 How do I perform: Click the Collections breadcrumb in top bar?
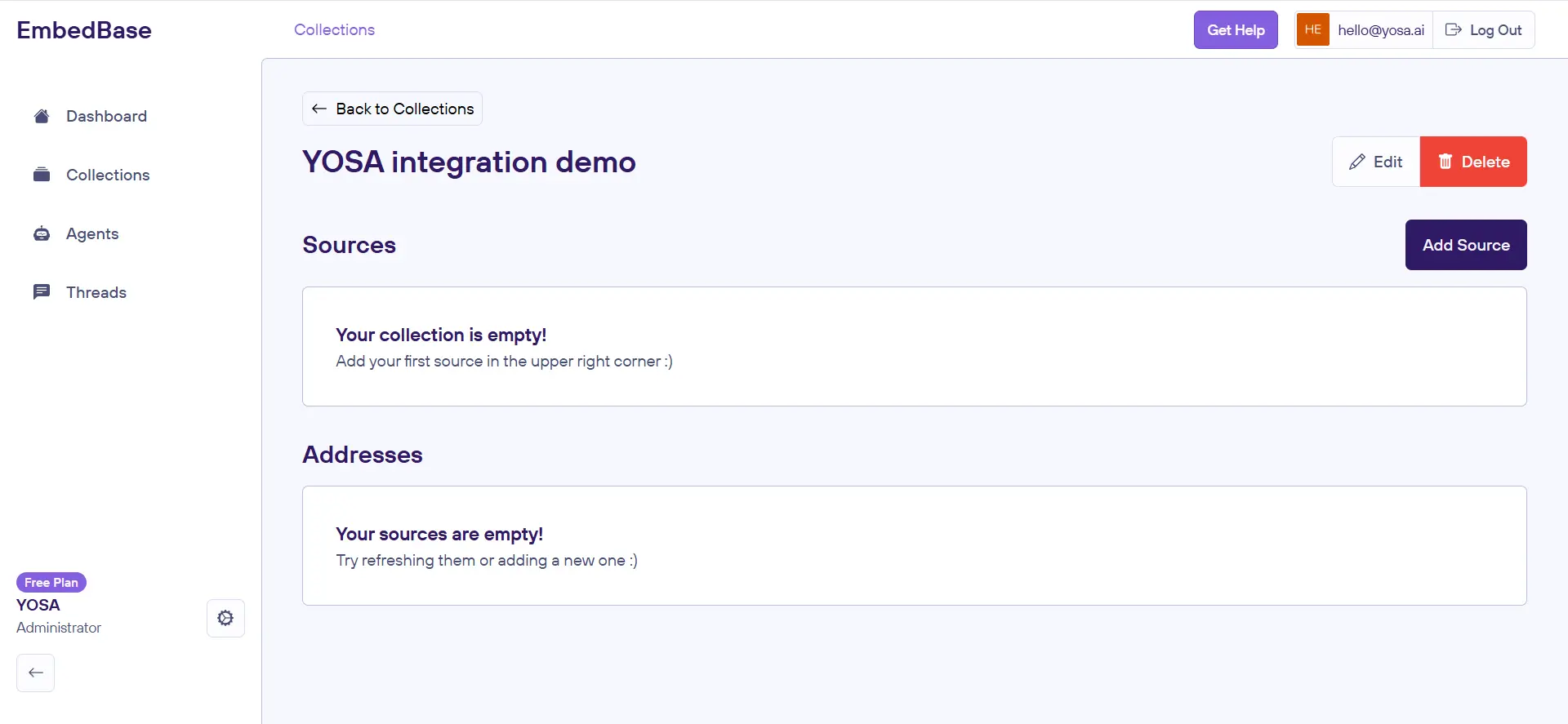pos(334,30)
